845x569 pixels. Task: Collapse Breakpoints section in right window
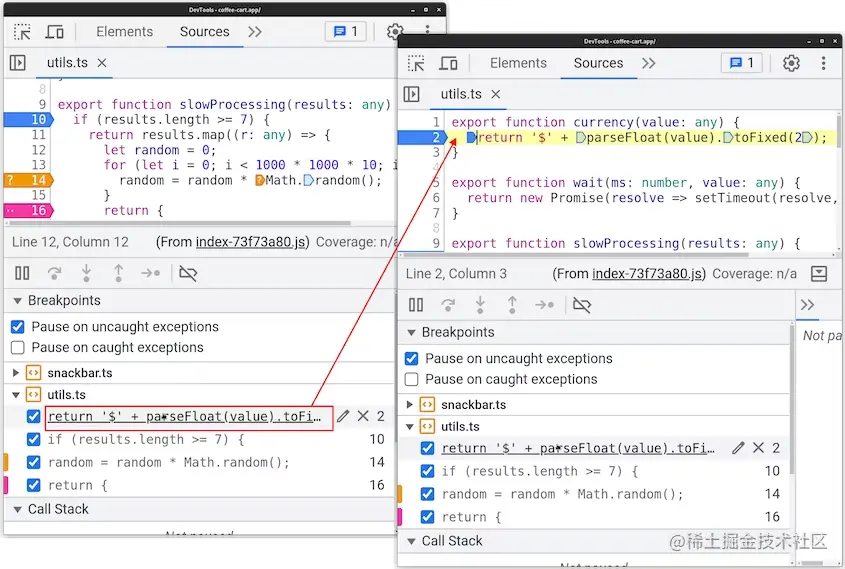coord(411,332)
